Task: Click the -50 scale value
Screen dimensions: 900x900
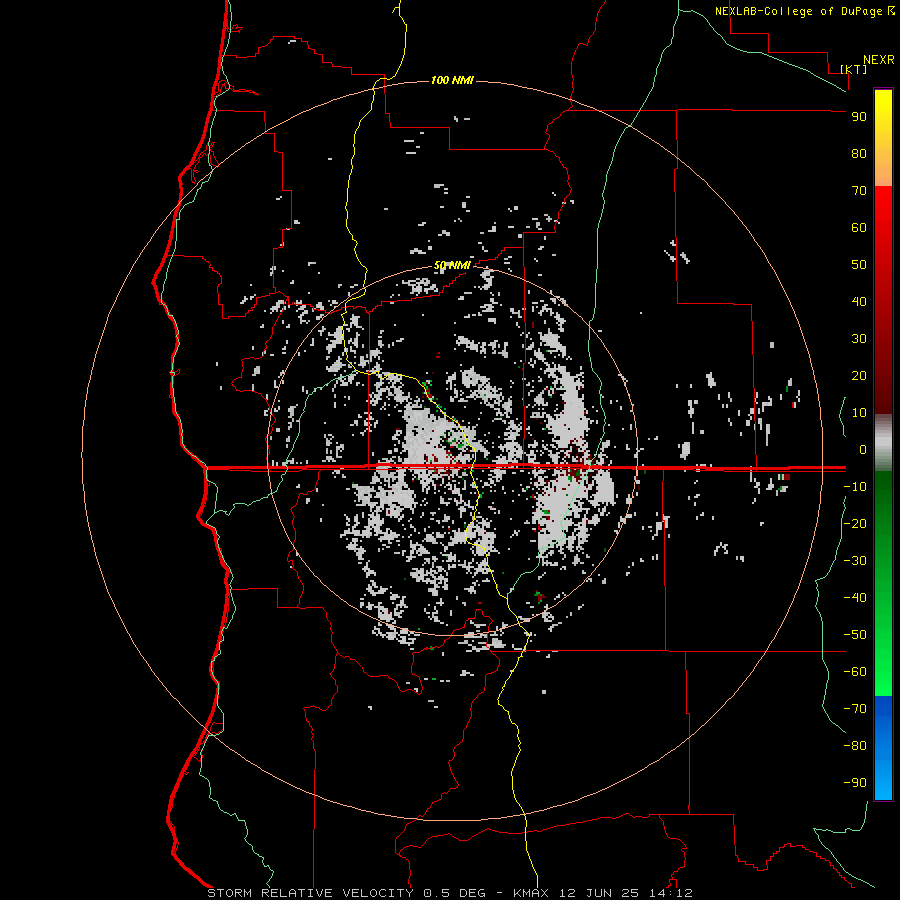Action: pyautogui.click(x=855, y=635)
